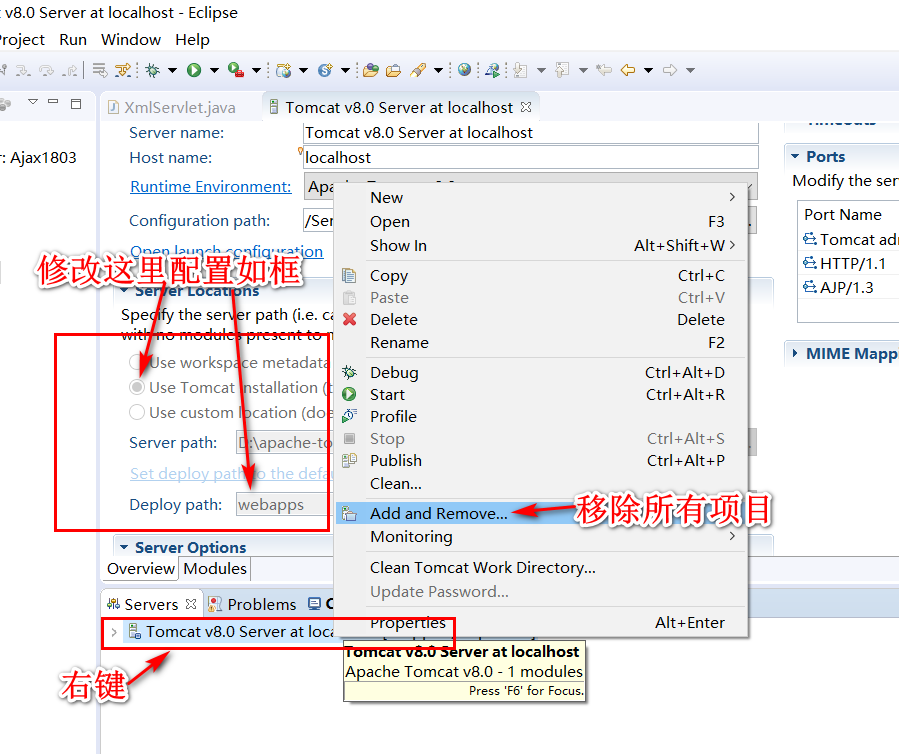The width and height of the screenshot is (899, 754).
Task: Click the Next Annotation toolbar icon
Action: [521, 71]
